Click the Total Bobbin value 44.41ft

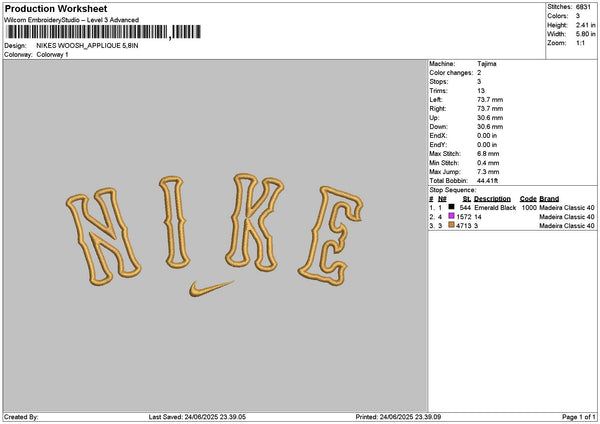488,181
